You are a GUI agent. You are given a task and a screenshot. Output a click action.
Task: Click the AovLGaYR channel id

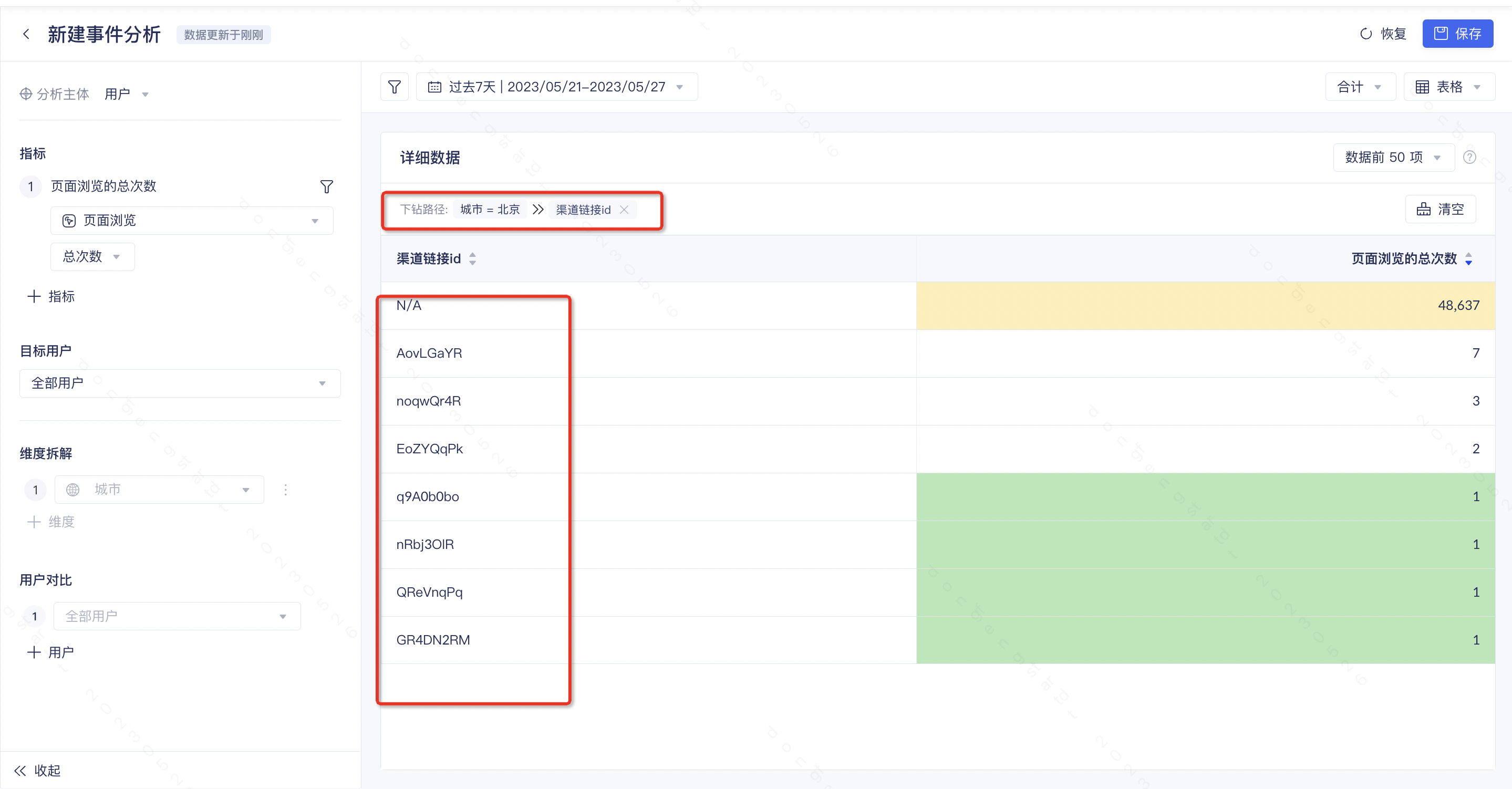429,354
